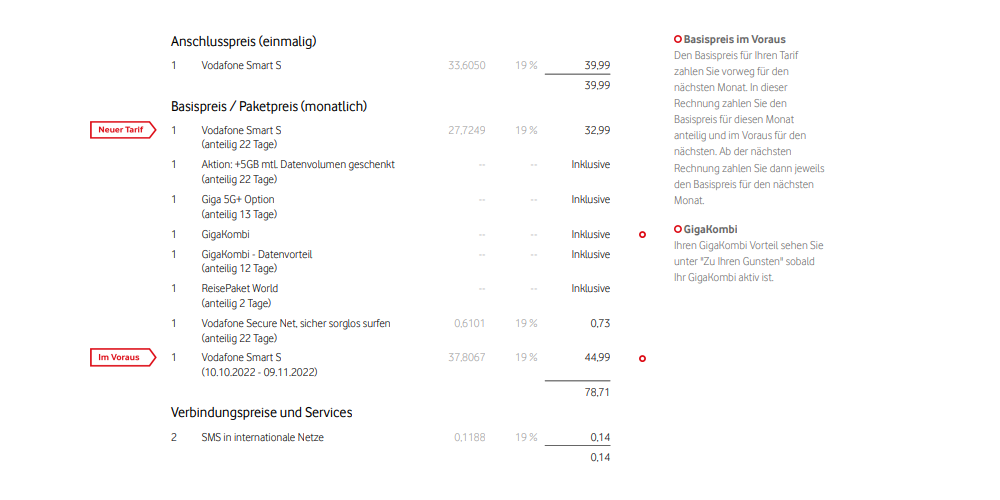The height and width of the screenshot is (500, 1000).
Task: Click the red circle marker beside the GigaKombi row
Action: pos(642,235)
